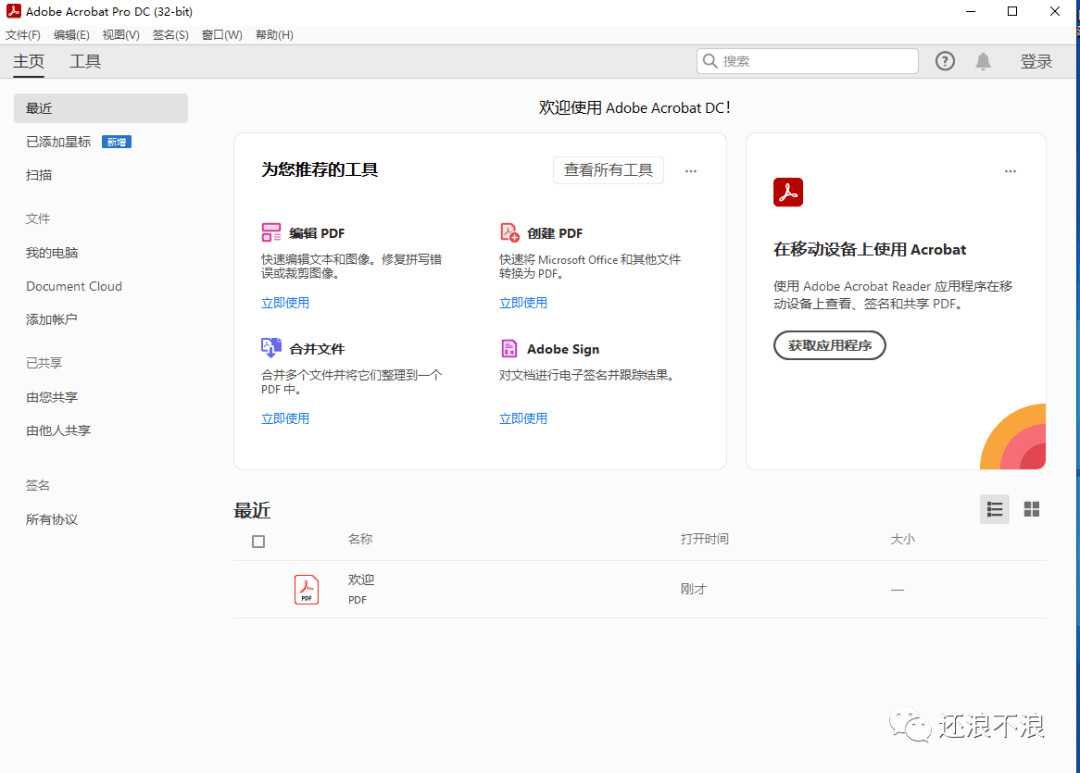The width and height of the screenshot is (1080, 773).
Task: Open the Help question mark icon
Action: [x=945, y=61]
